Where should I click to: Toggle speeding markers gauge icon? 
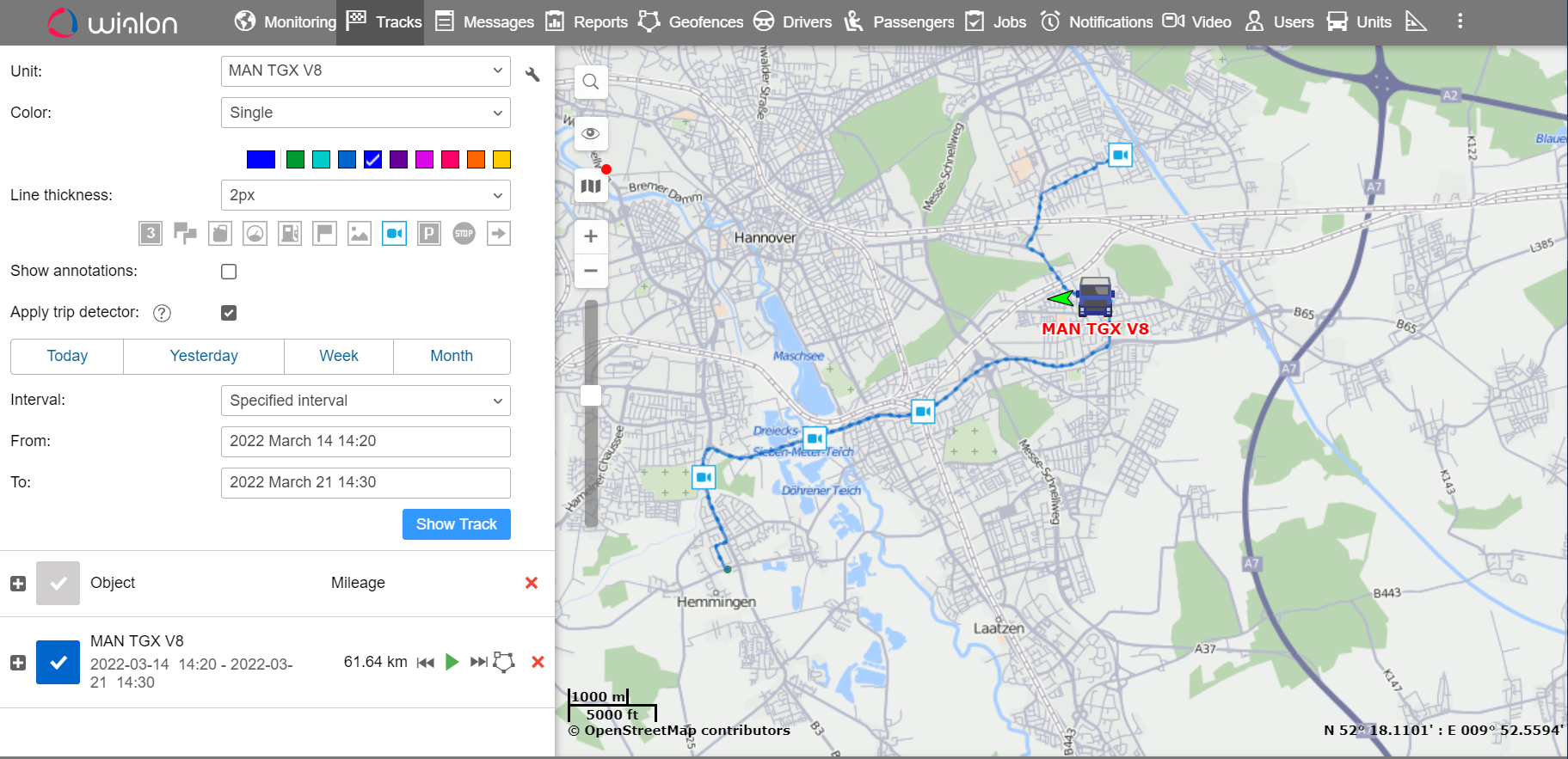(255, 234)
